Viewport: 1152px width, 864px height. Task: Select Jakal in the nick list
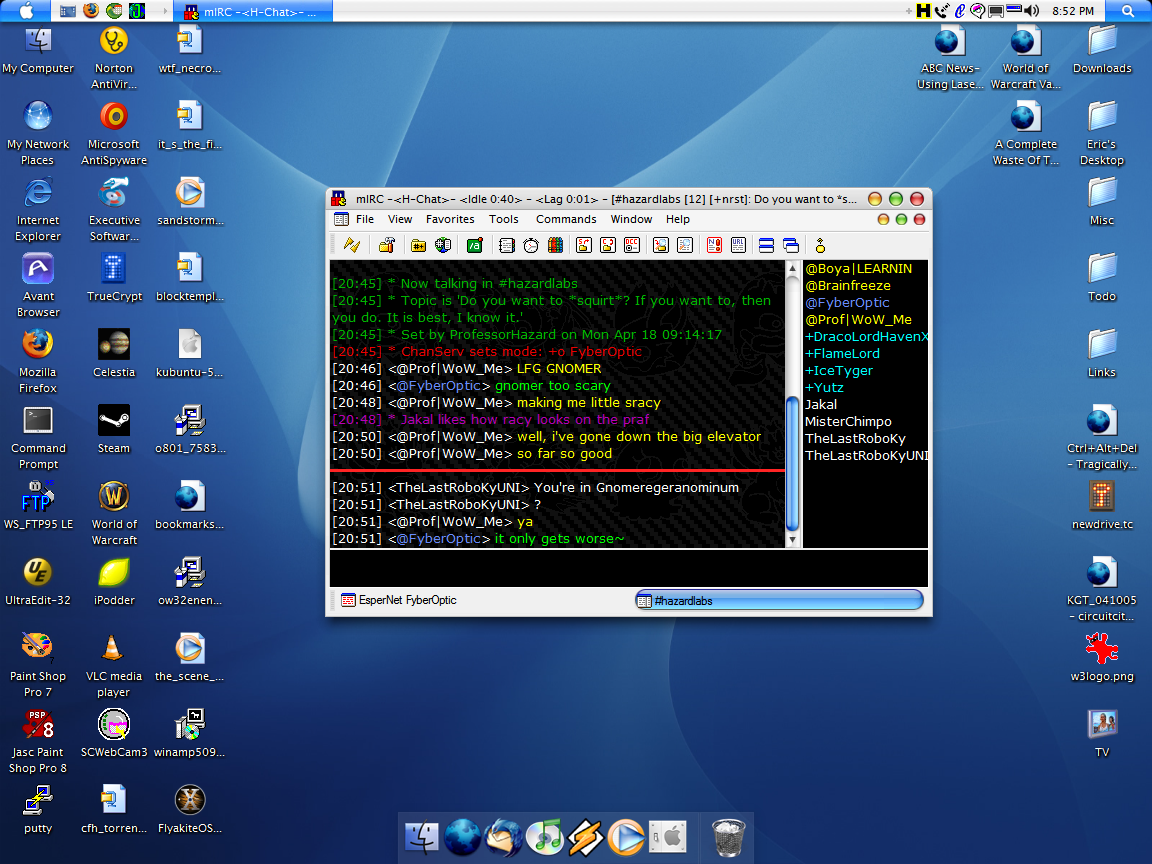(821, 404)
